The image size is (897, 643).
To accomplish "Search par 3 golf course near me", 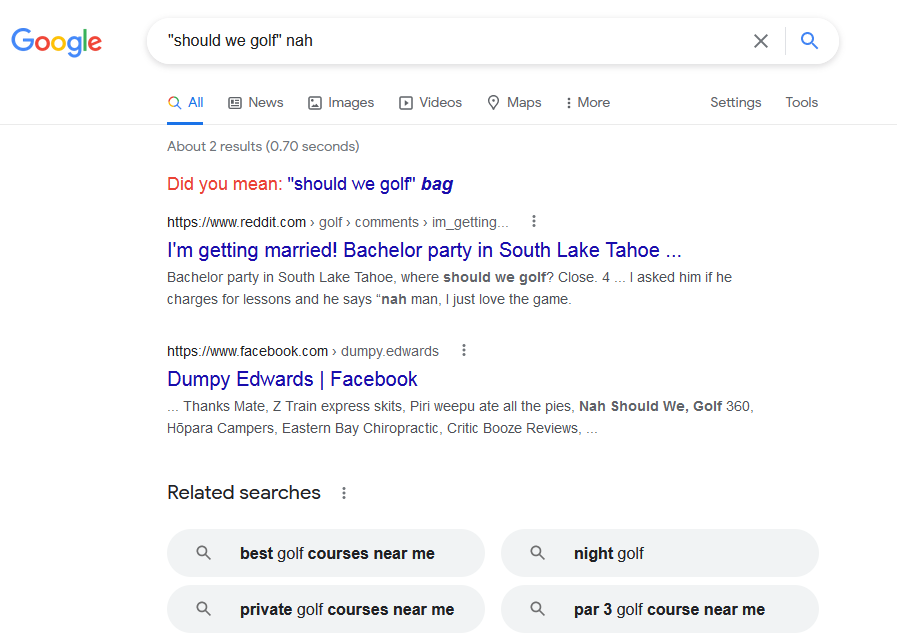I will [x=660, y=609].
